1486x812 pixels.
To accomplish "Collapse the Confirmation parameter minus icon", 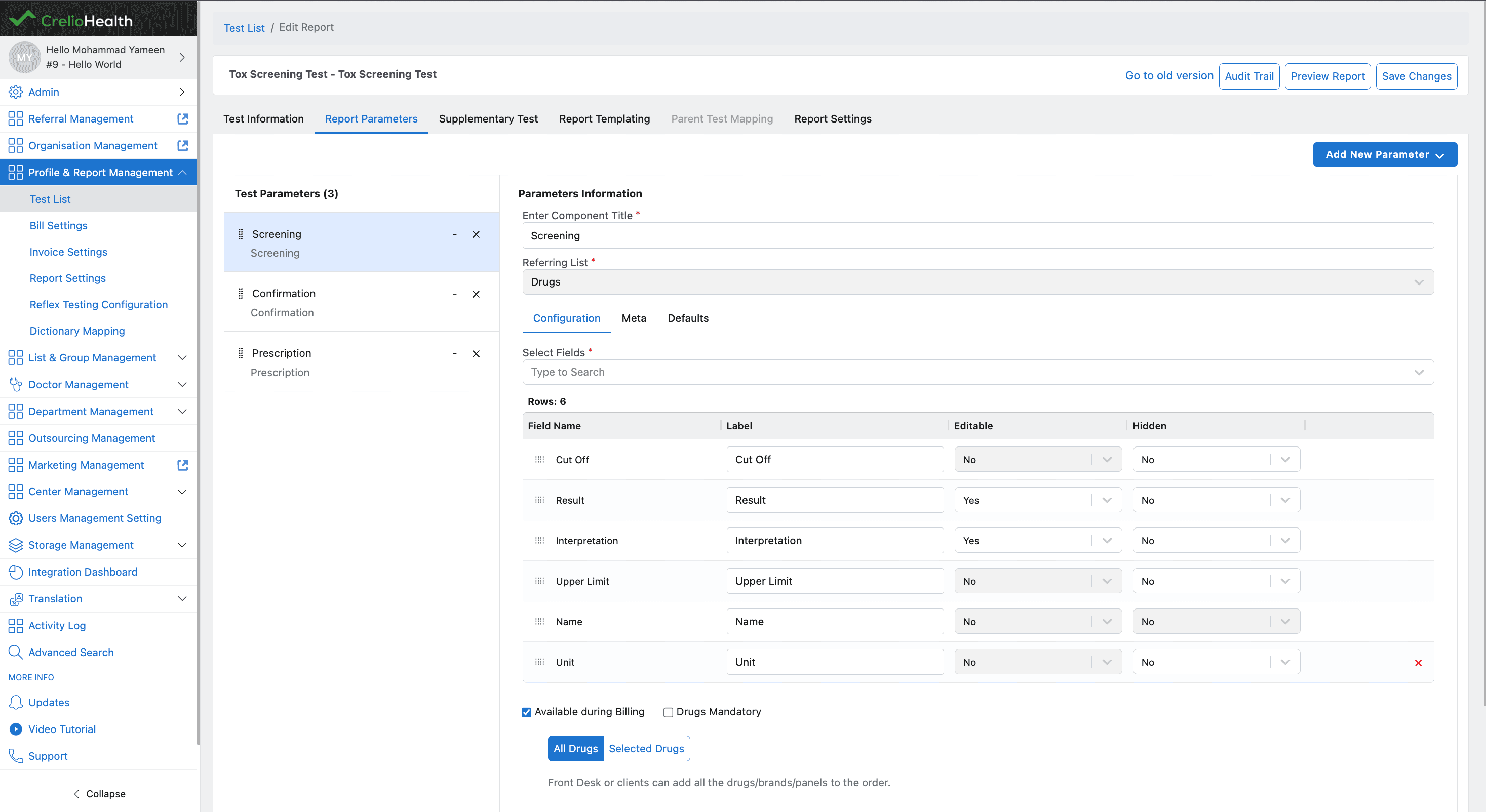I will coord(455,294).
